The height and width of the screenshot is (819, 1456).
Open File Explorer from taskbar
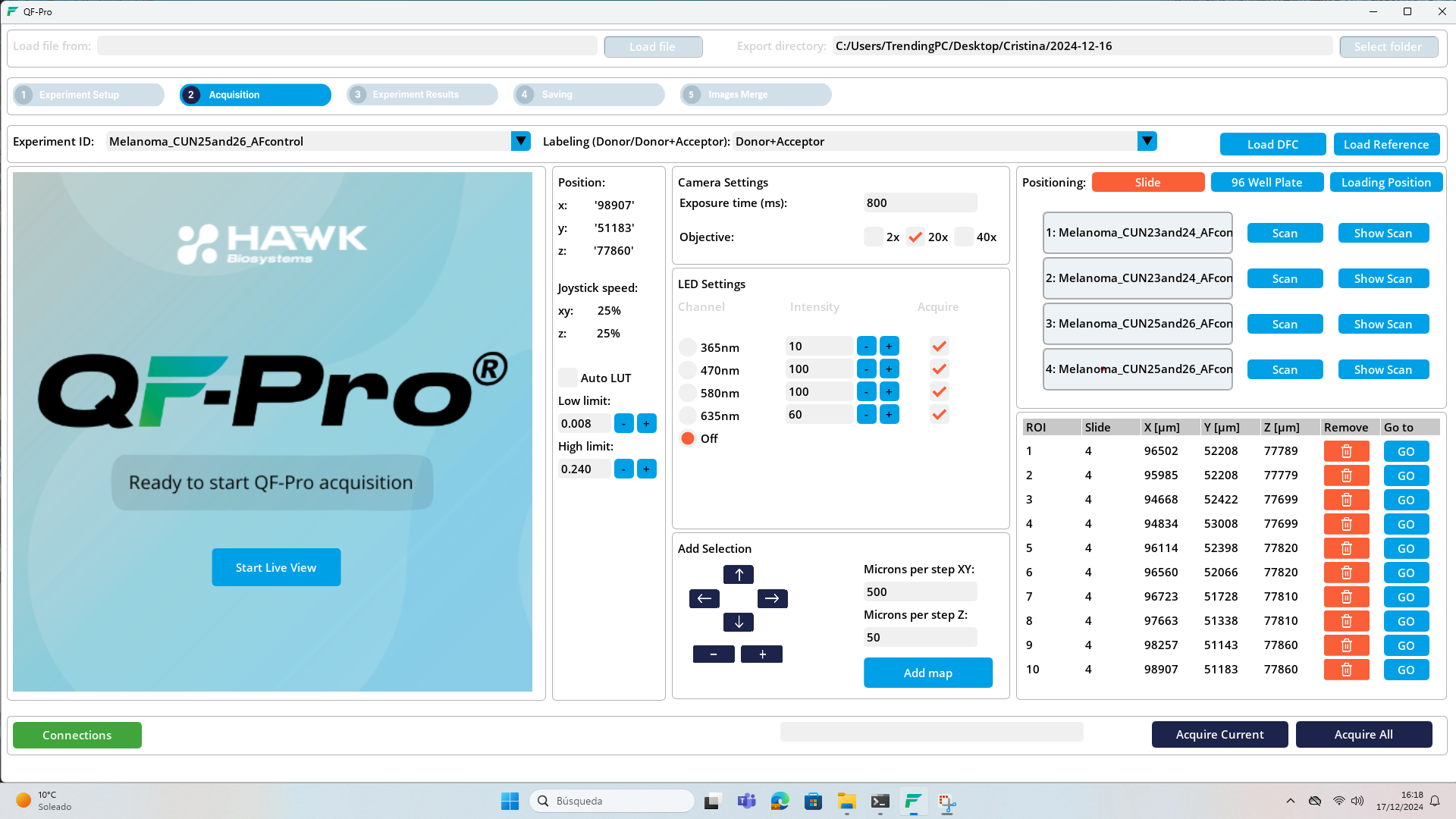(846, 802)
